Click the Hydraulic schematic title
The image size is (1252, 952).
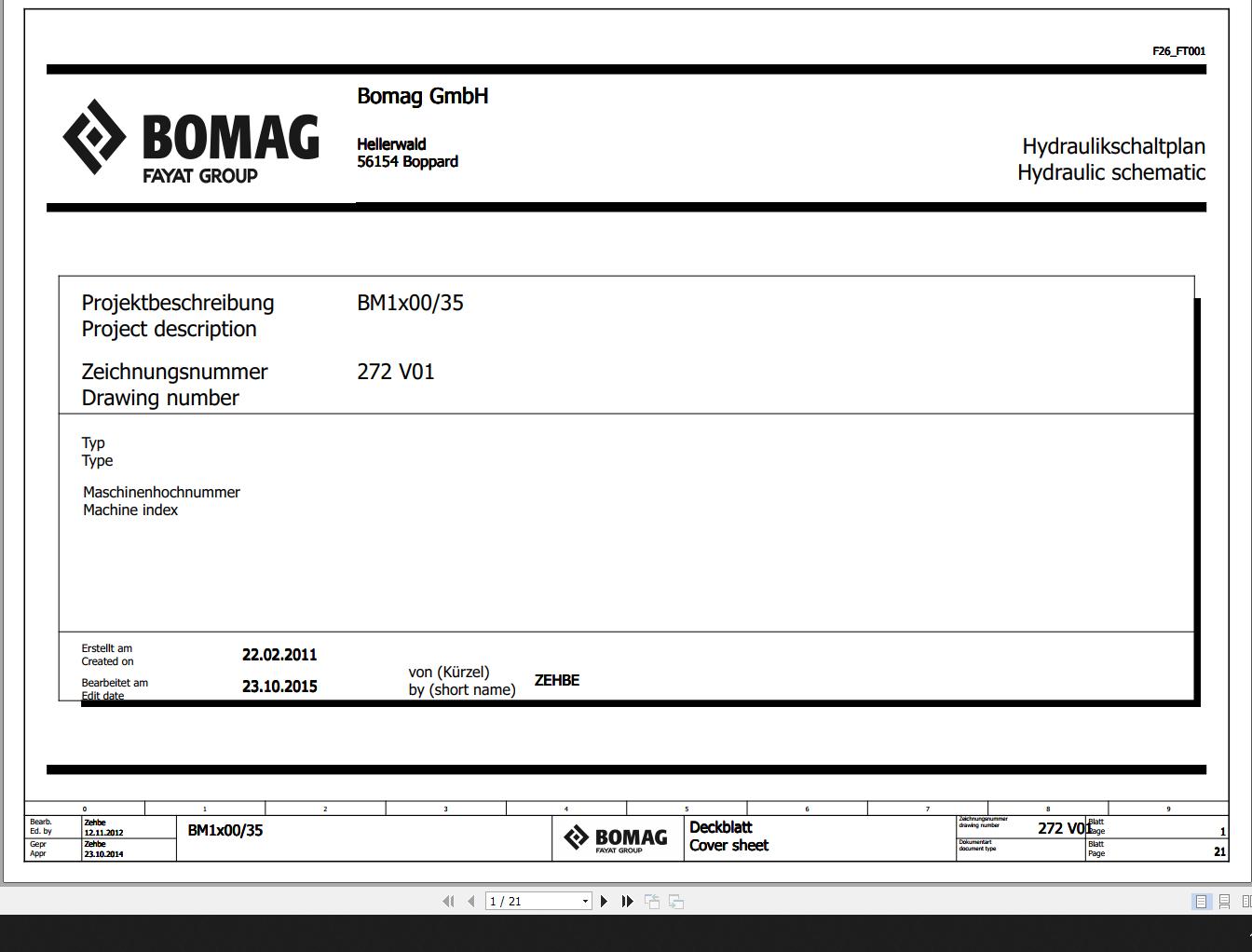point(1111,172)
